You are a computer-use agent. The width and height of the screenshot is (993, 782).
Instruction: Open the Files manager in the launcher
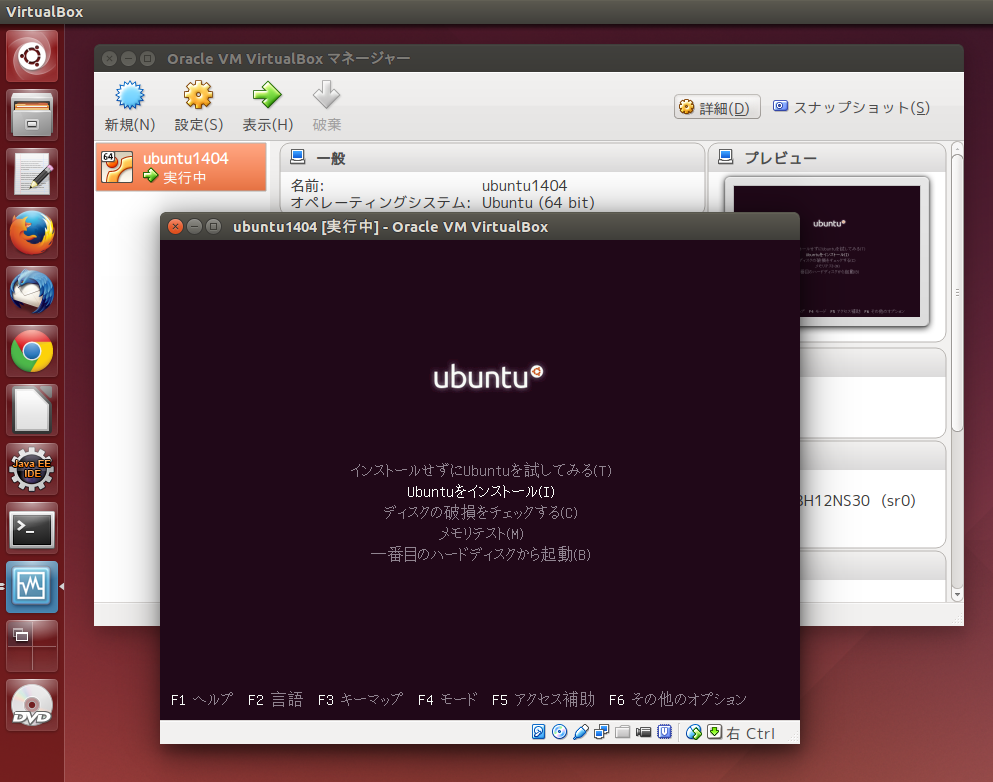[32, 115]
